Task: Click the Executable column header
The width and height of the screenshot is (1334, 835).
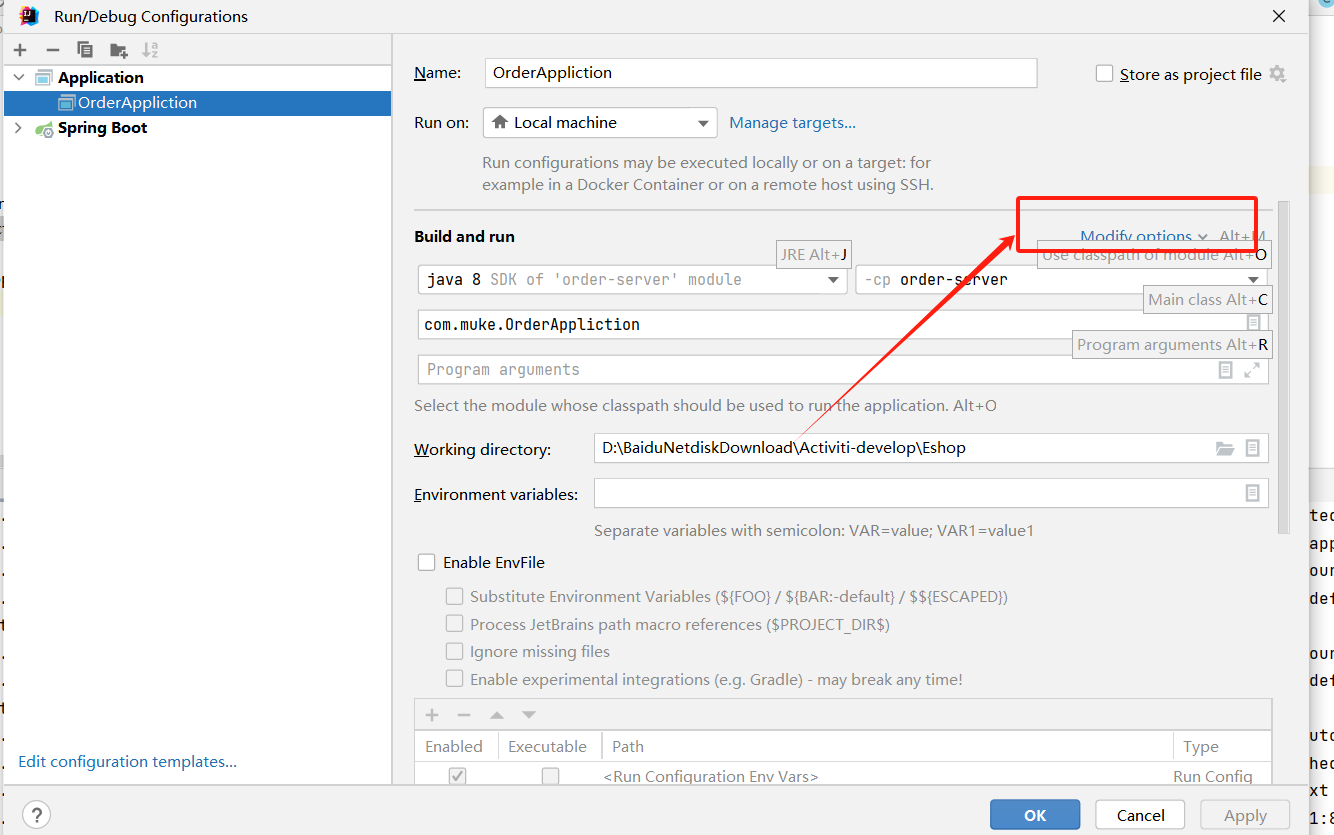Action: [x=547, y=746]
